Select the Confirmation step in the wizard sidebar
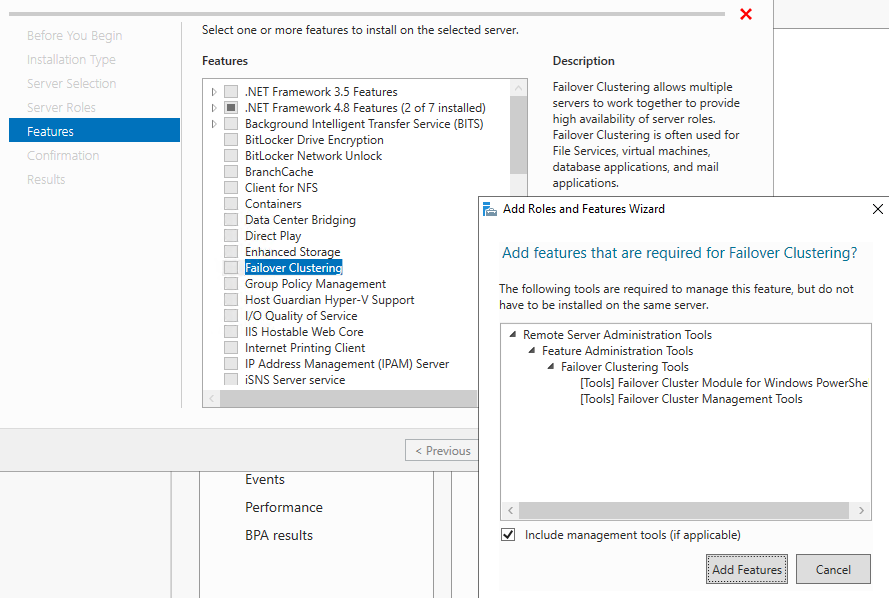Viewport: 889px width, 598px height. (63, 155)
